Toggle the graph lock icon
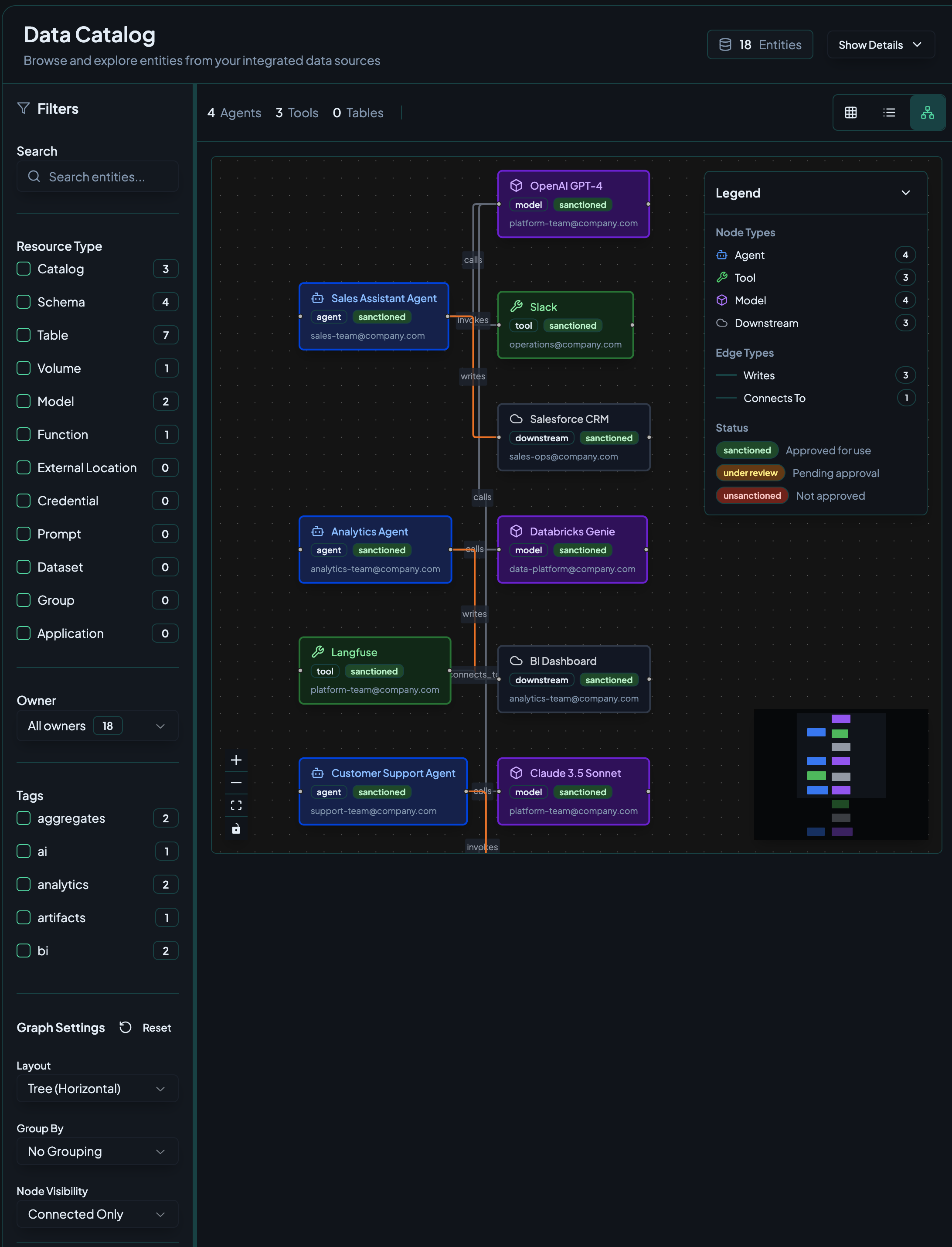The image size is (952, 1247). click(x=236, y=829)
